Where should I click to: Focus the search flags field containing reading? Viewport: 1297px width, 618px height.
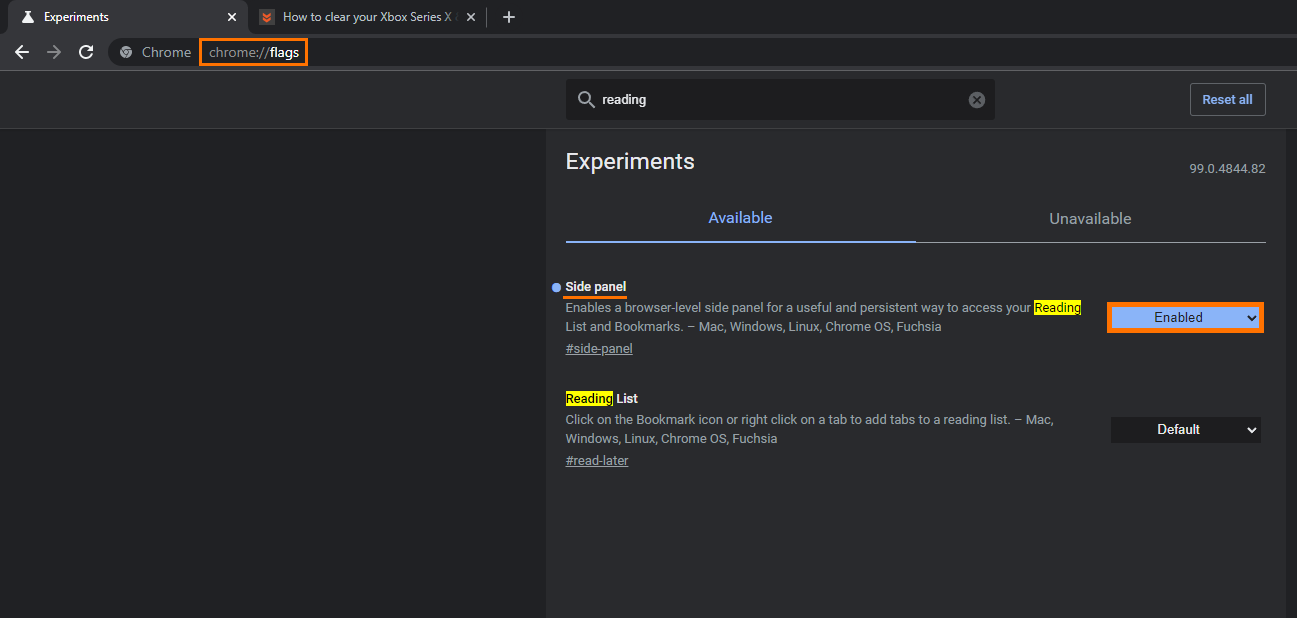pos(780,100)
